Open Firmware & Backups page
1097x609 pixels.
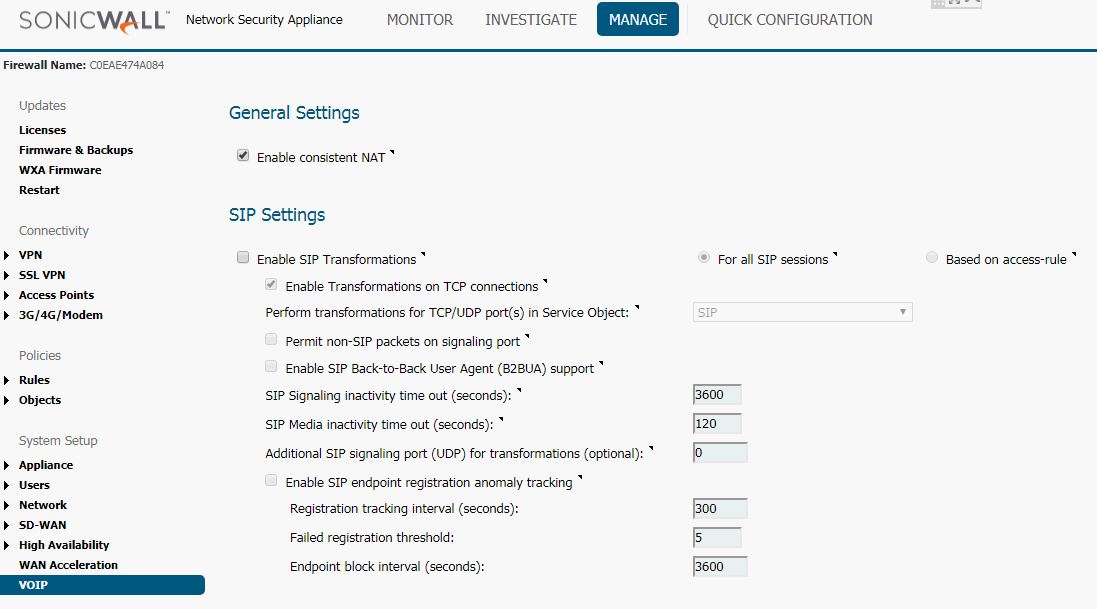[x=76, y=150]
